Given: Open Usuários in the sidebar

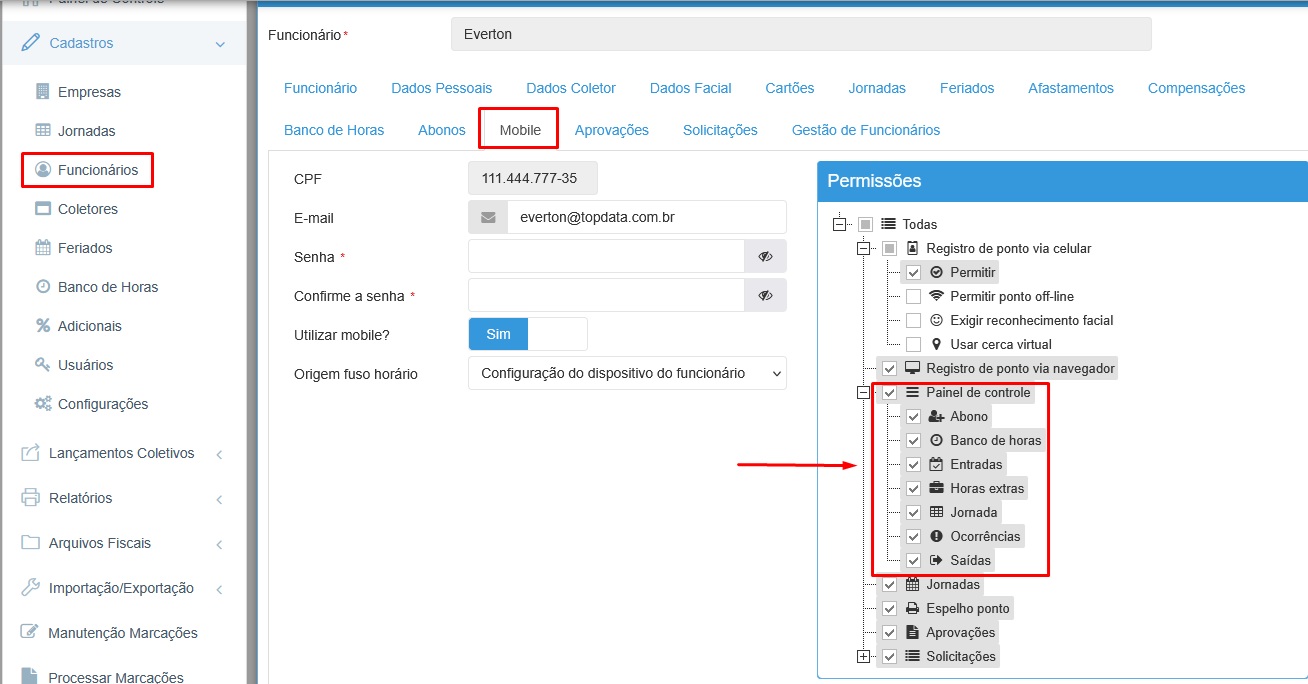Looking at the screenshot, I should (x=85, y=365).
